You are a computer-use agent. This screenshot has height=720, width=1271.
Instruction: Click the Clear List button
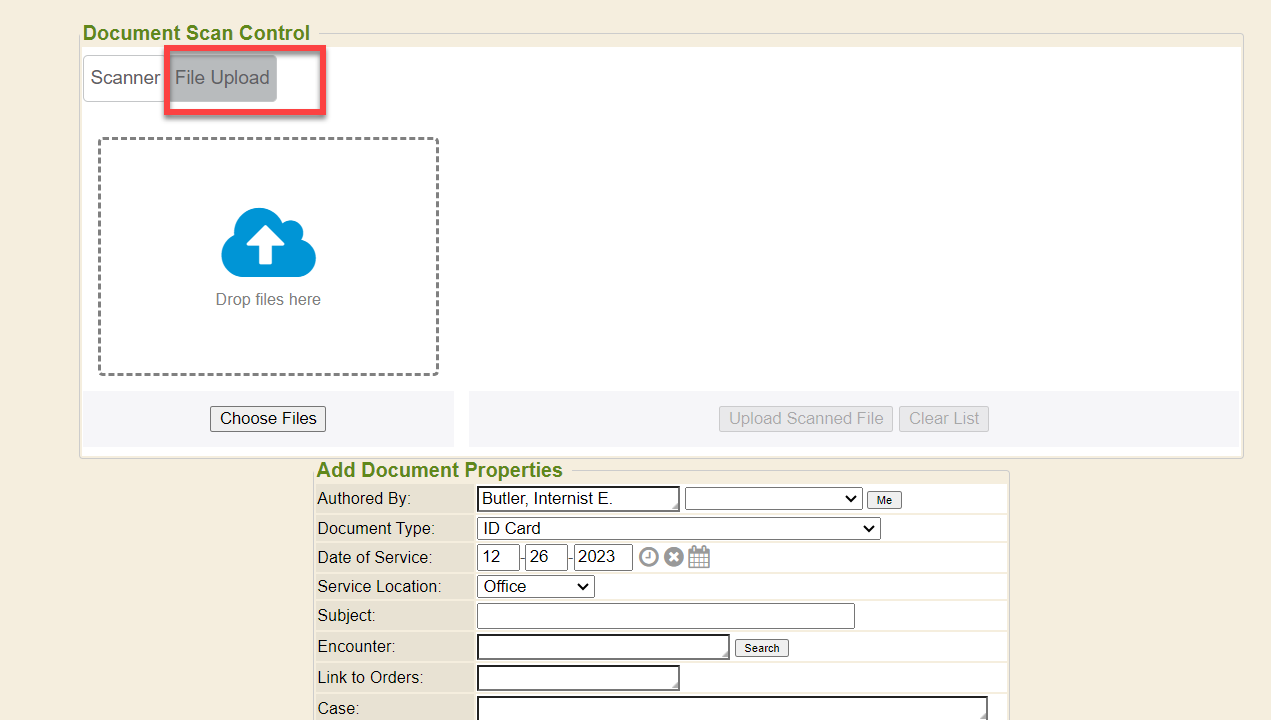(944, 419)
